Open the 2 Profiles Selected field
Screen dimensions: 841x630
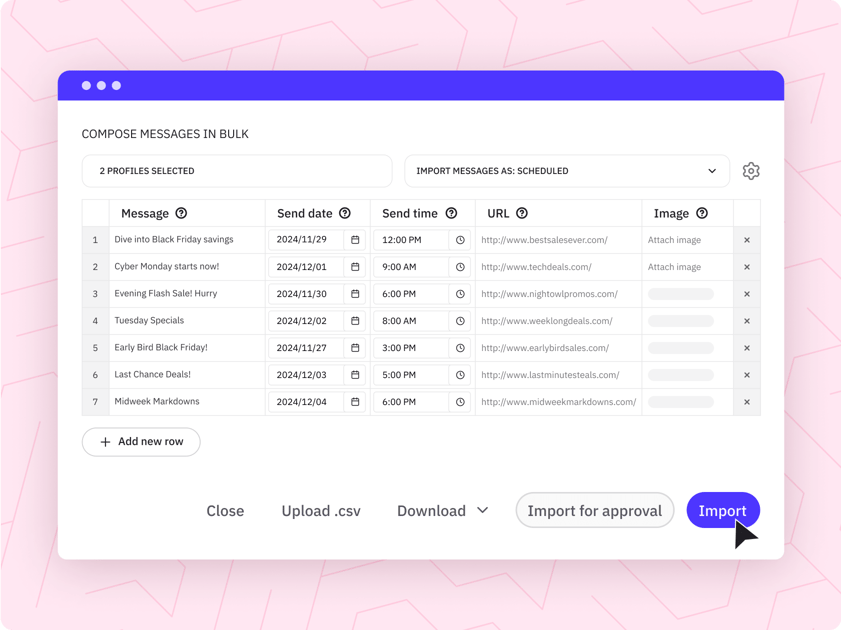tap(237, 171)
